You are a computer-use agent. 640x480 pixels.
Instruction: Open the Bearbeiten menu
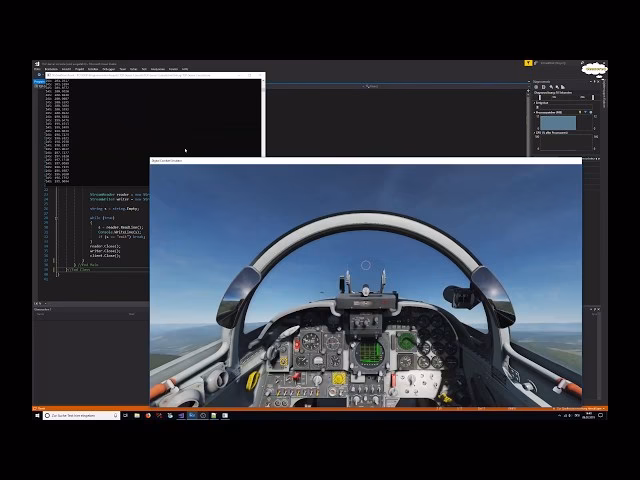click(x=51, y=69)
